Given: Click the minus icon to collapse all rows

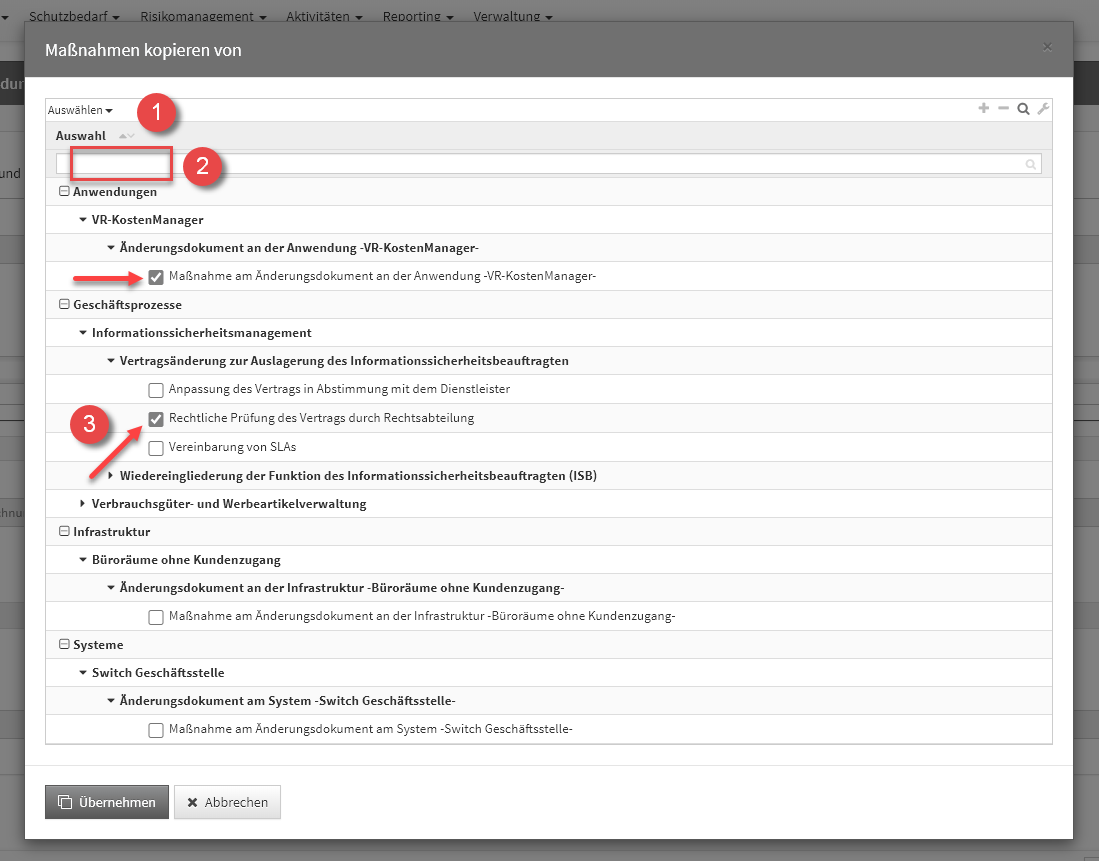Looking at the screenshot, I should 1004,109.
